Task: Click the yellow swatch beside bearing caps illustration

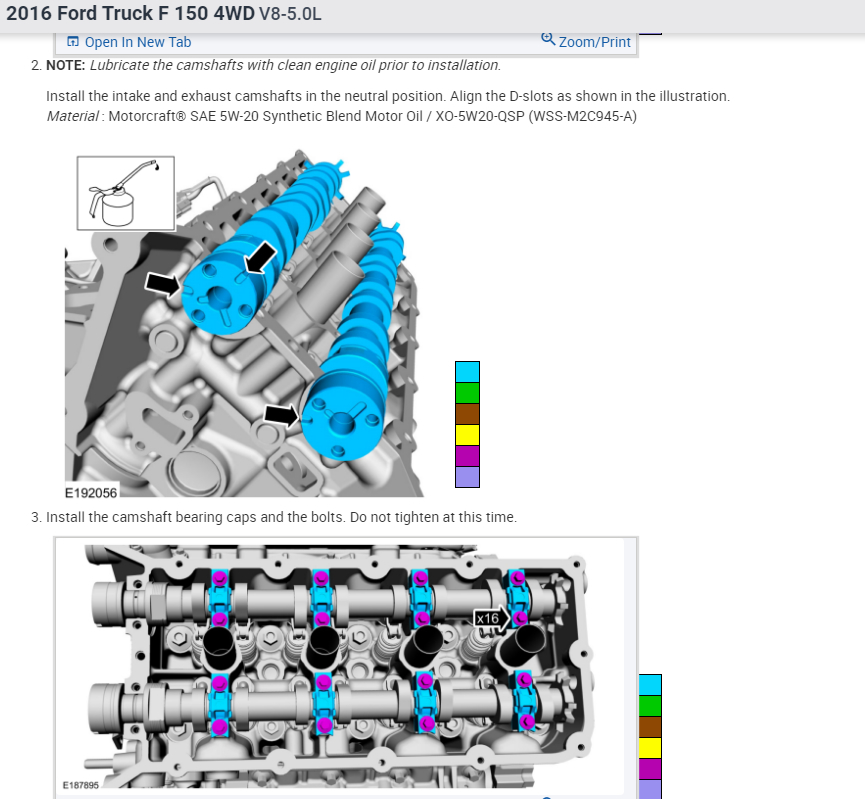Action: (x=650, y=748)
